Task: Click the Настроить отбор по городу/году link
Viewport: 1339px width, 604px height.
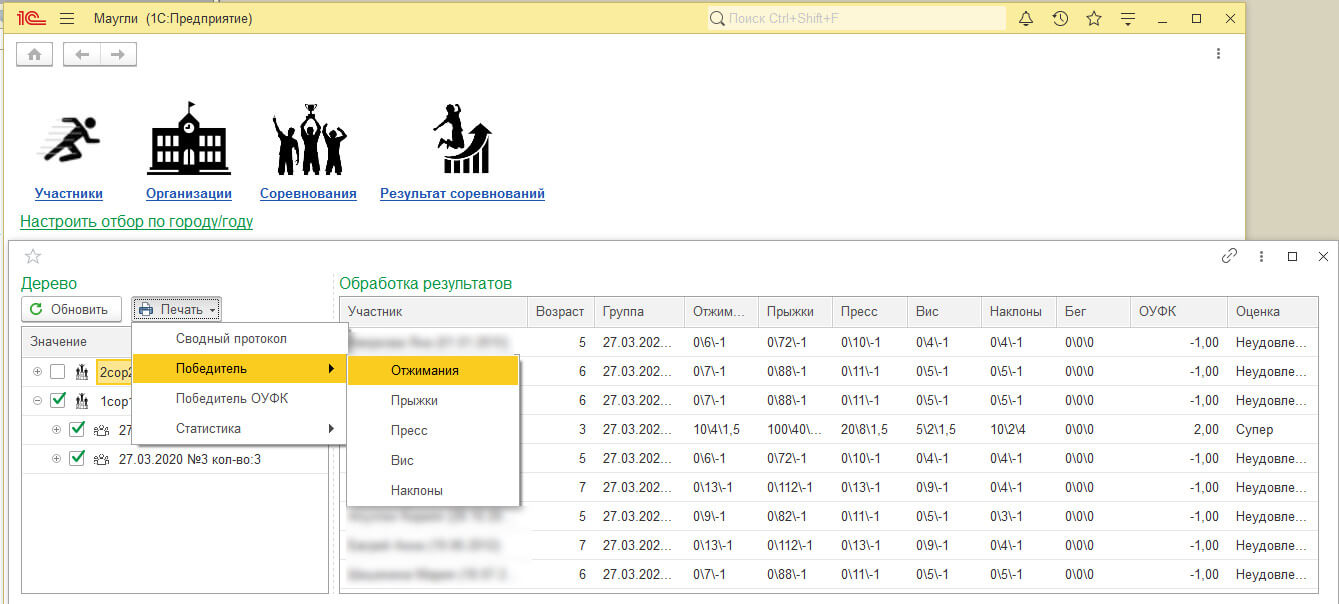Action: pyautogui.click(x=136, y=222)
